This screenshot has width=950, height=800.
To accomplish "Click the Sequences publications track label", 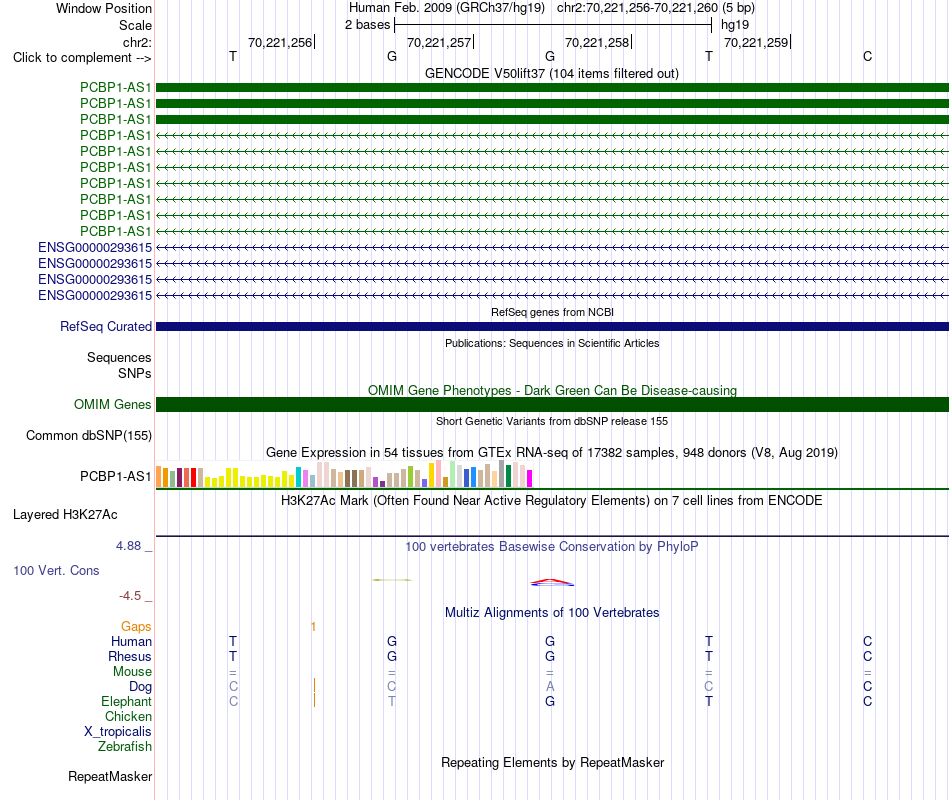I will [119, 358].
